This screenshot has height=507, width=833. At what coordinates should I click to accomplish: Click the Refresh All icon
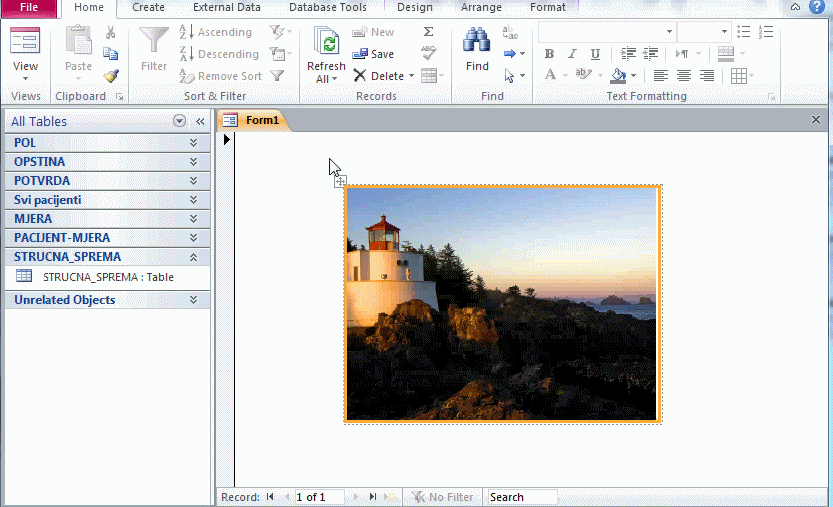click(326, 41)
